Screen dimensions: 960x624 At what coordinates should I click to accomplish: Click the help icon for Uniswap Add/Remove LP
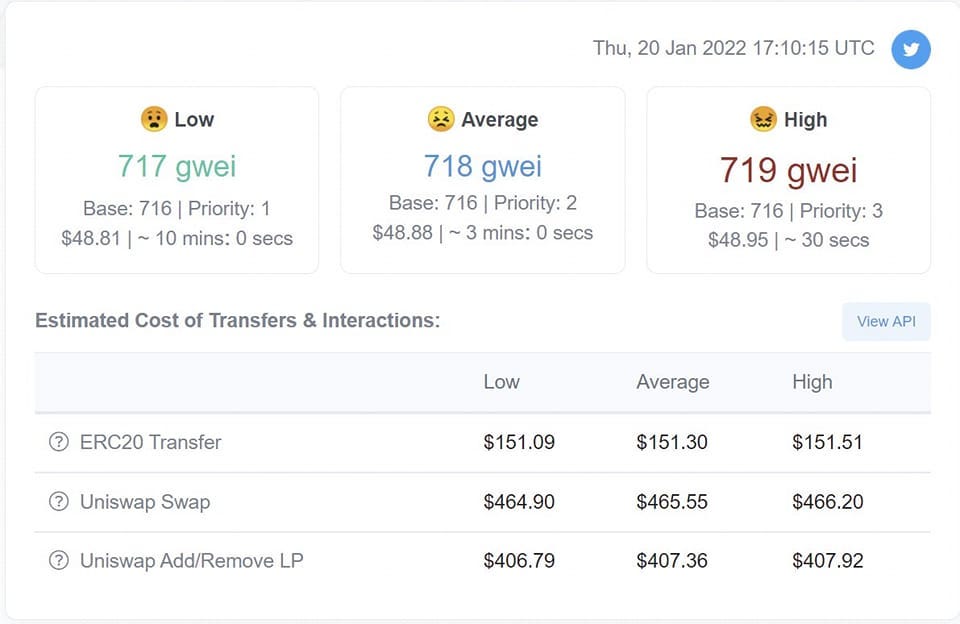(x=59, y=560)
